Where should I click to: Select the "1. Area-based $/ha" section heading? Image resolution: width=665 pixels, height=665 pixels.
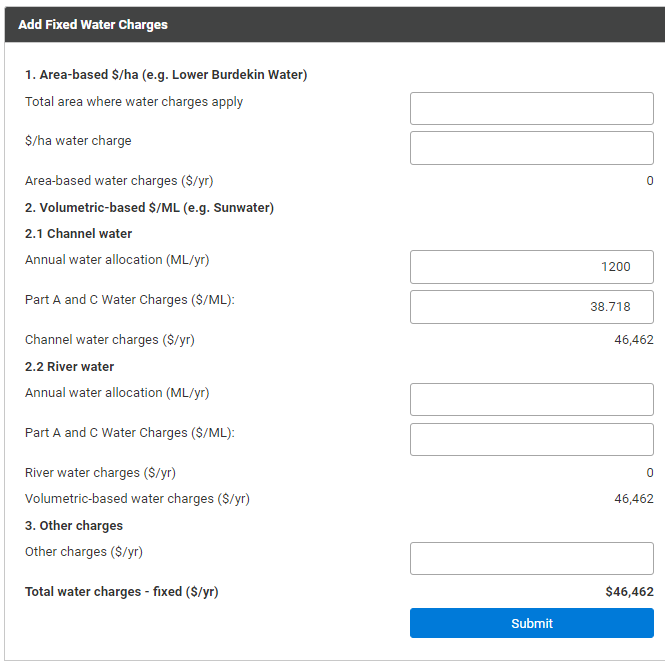(x=166, y=75)
